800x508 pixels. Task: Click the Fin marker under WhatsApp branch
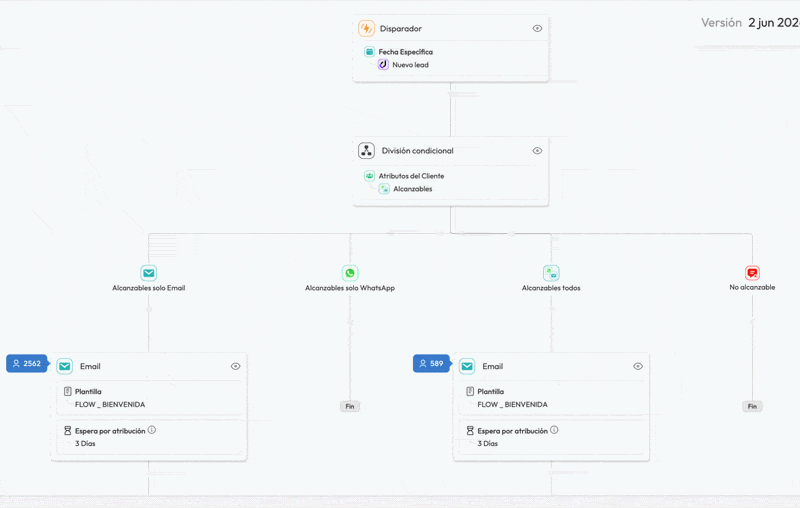pos(350,407)
